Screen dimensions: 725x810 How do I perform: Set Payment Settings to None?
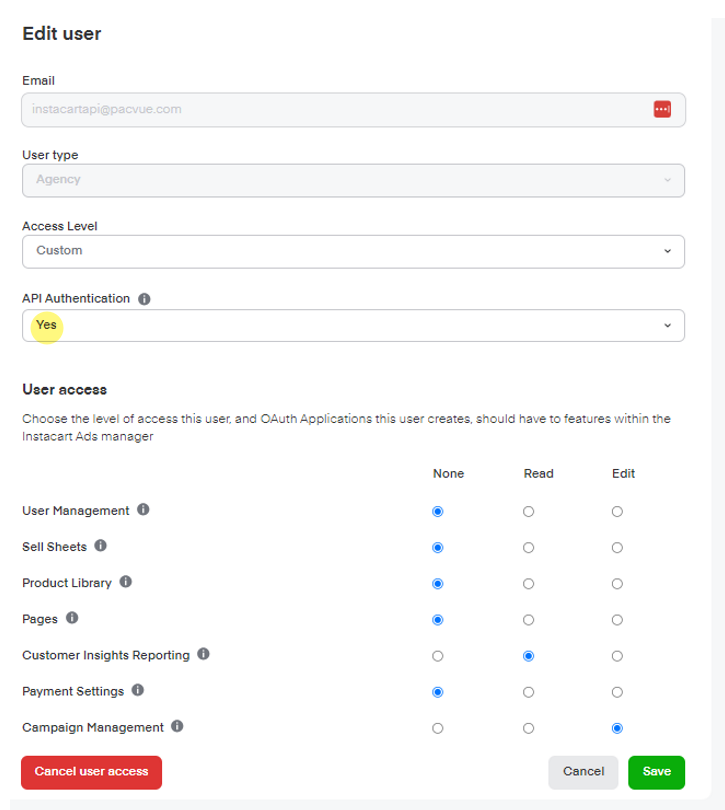pyautogui.click(x=438, y=693)
